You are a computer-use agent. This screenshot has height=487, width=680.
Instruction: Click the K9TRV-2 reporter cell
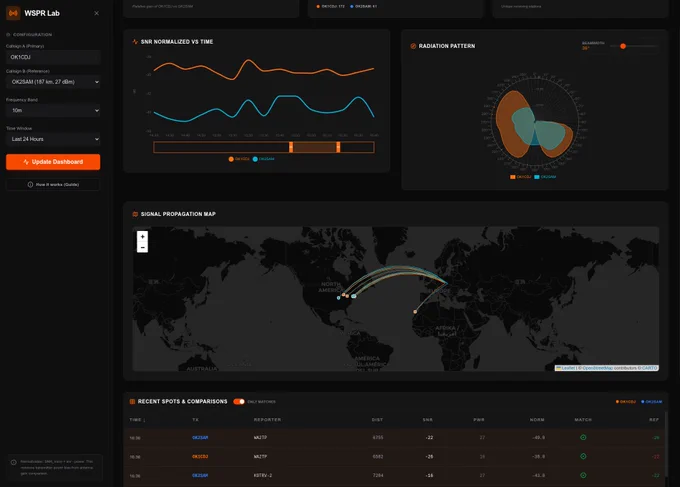263,476
